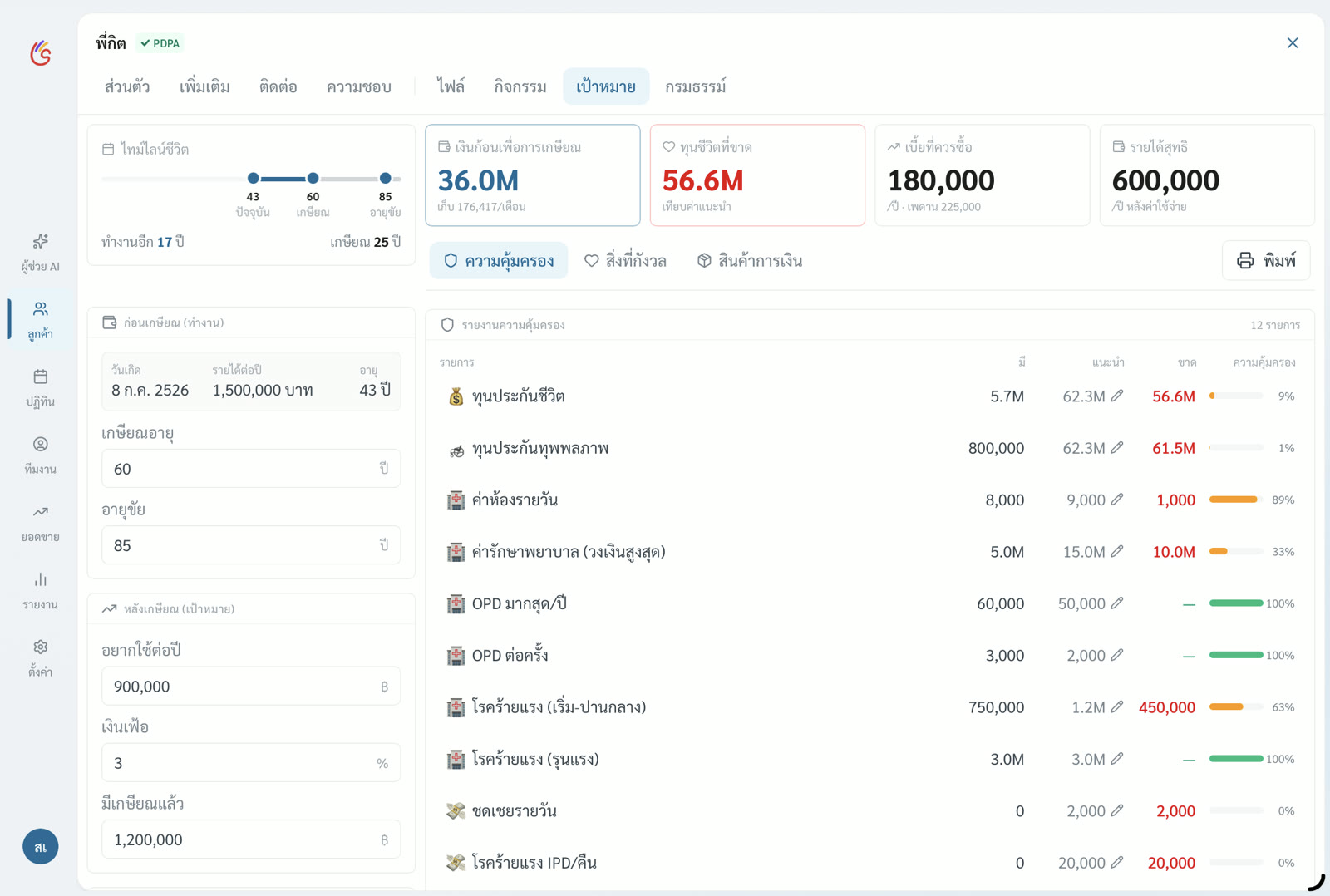
Task: Edit recommended value for OPD ต่อครั้ง
Action: pos(1117,655)
